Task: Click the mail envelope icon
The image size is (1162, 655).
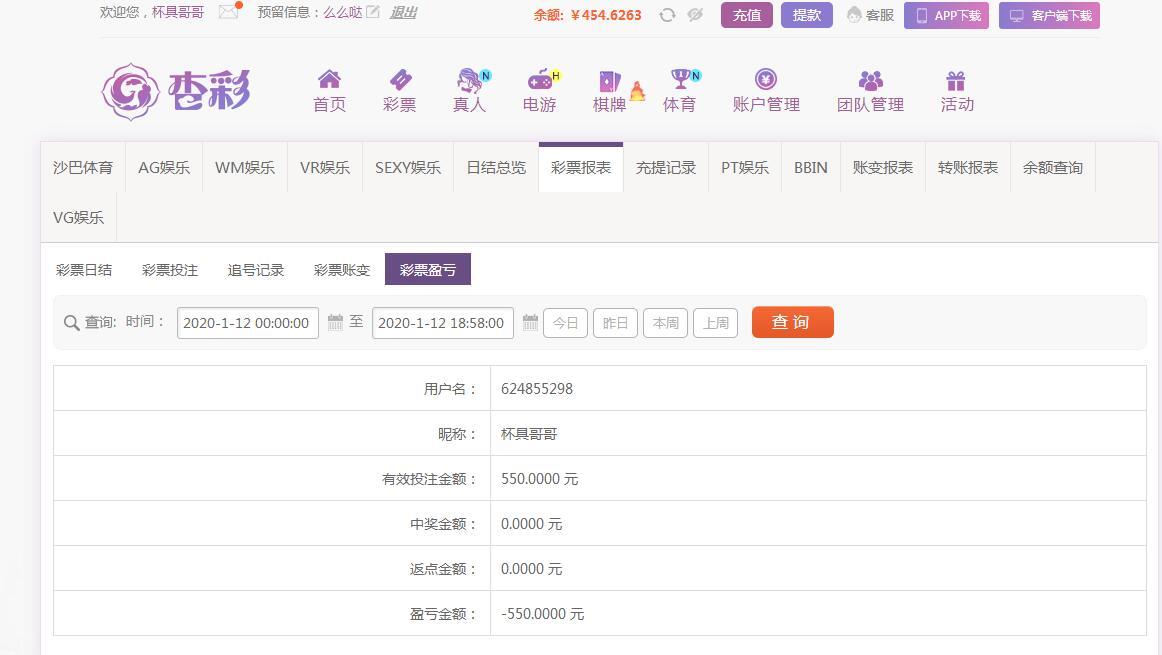Action: pyautogui.click(x=228, y=13)
